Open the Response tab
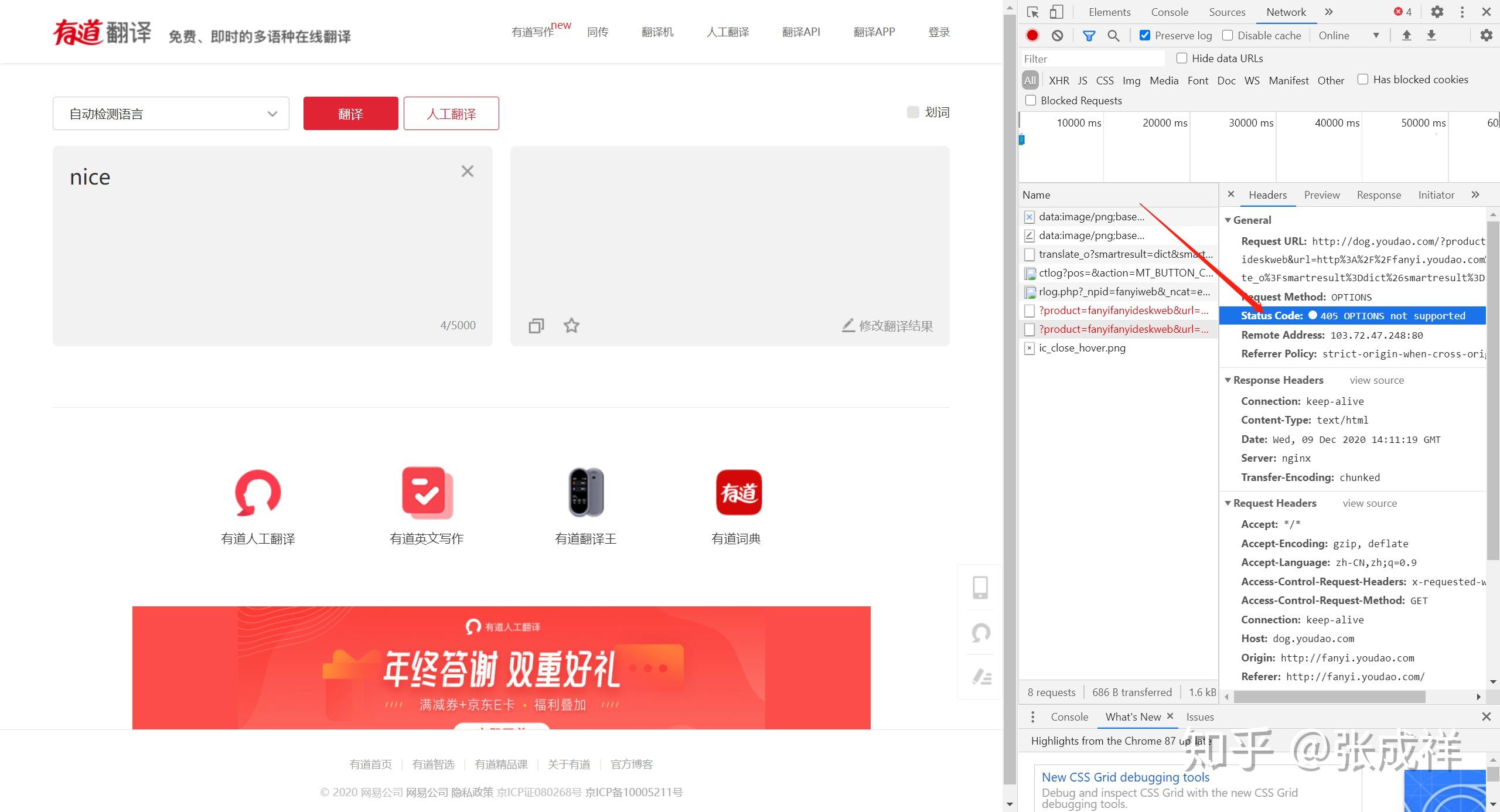1500x812 pixels. [1379, 195]
